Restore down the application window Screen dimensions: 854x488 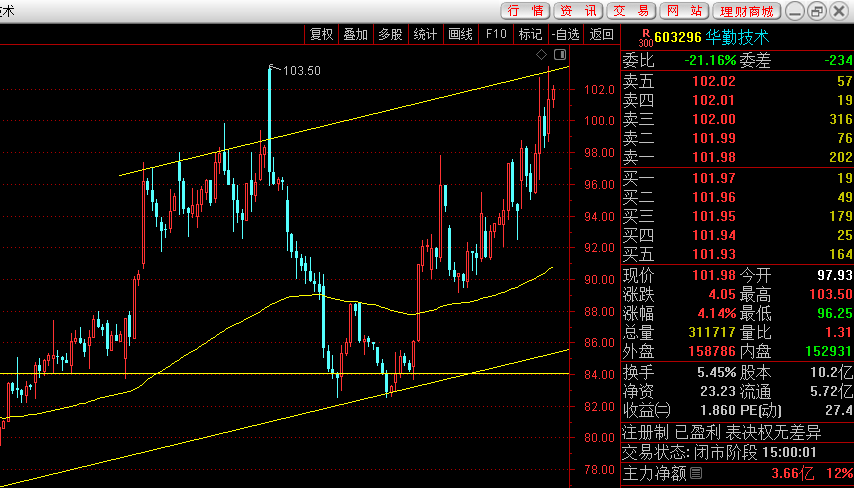click(x=817, y=11)
